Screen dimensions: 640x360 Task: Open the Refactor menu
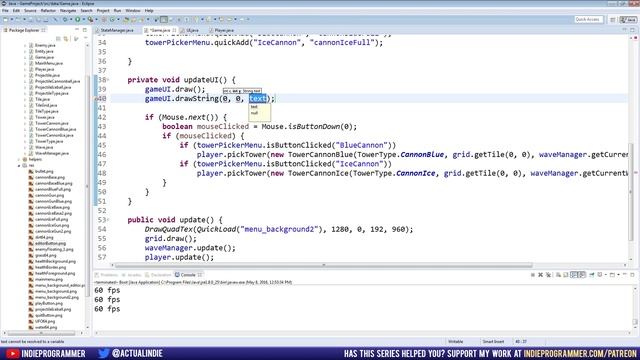point(48,11)
